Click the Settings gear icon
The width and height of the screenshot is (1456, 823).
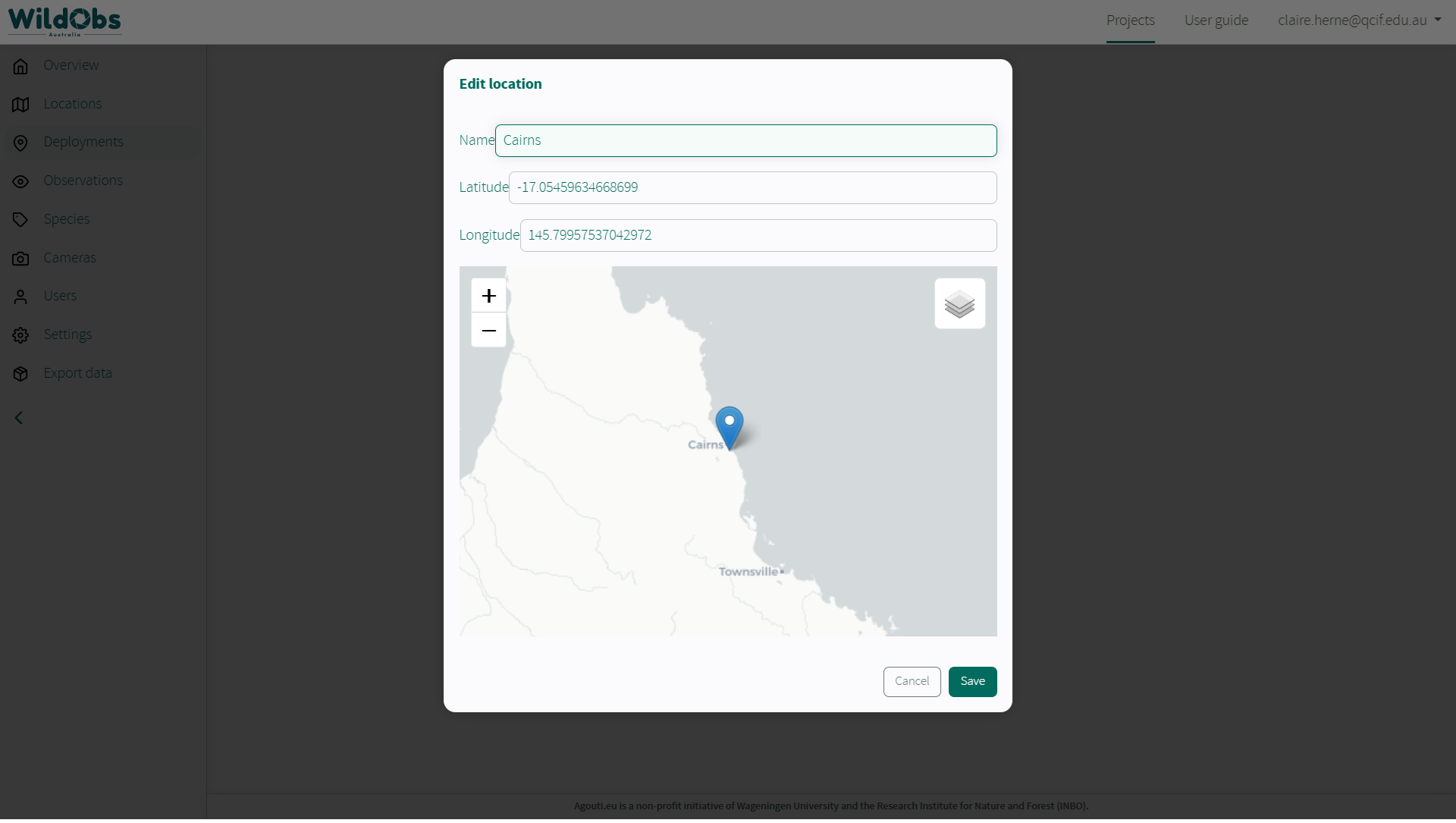(x=20, y=335)
